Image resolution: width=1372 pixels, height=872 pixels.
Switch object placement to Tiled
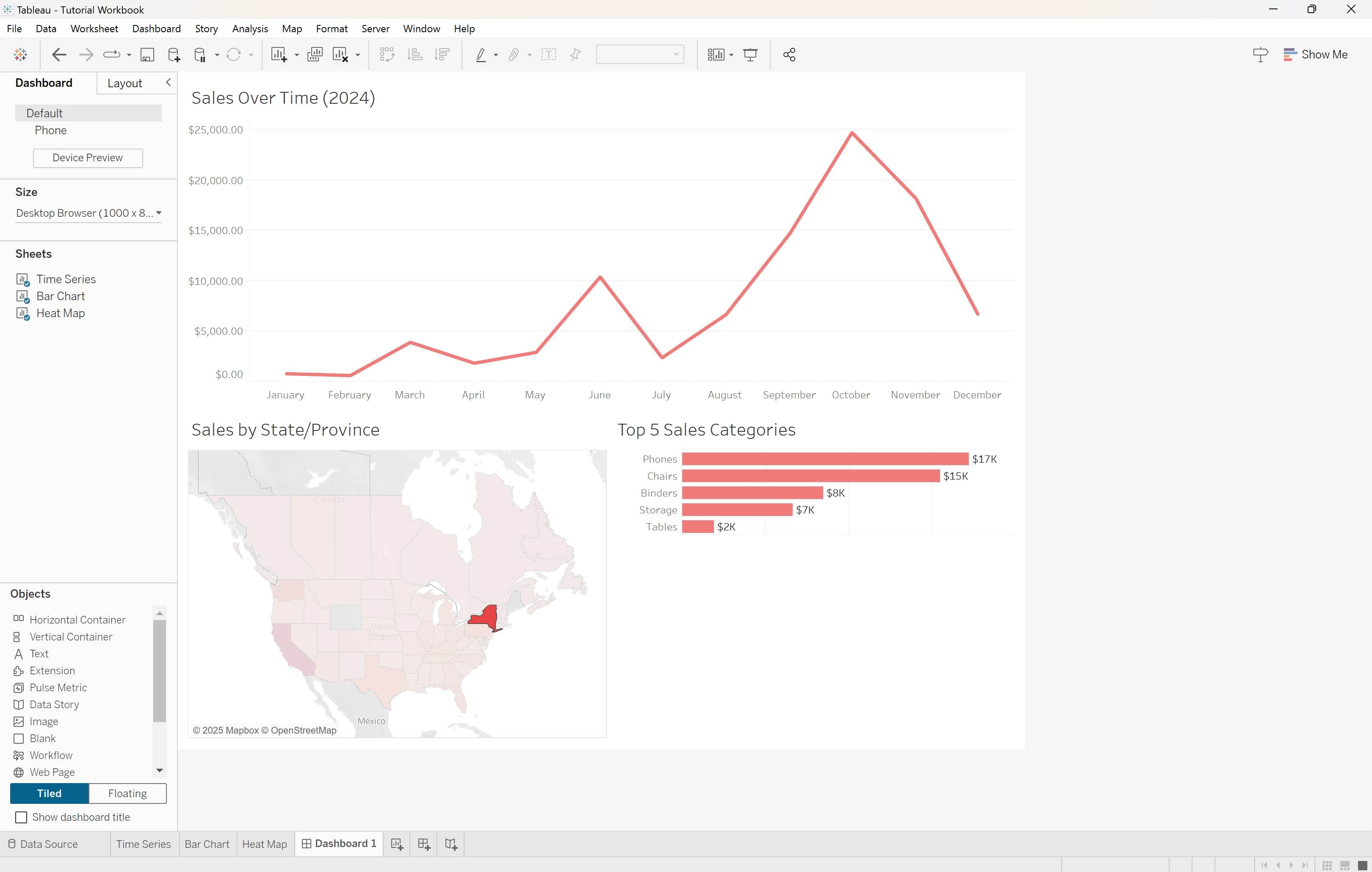(x=50, y=793)
